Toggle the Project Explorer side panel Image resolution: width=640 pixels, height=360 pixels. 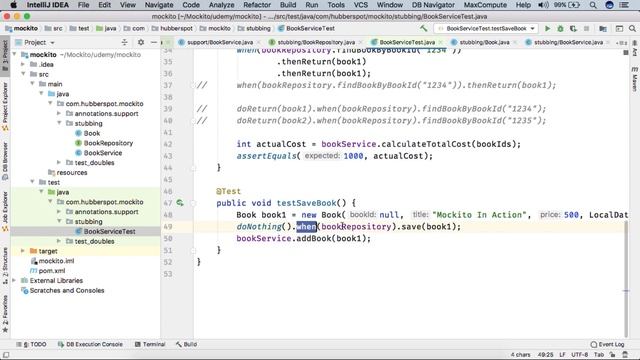5,107
